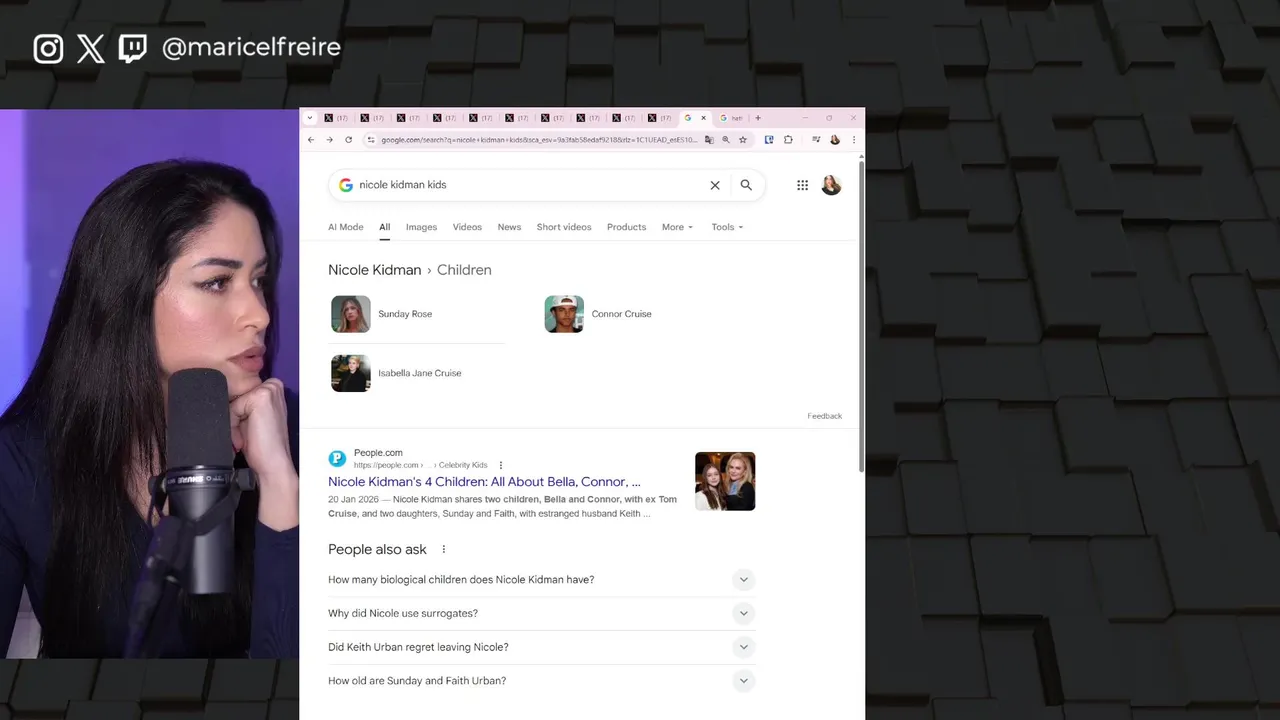
Task: Open the Google apps grid
Action: (802, 185)
